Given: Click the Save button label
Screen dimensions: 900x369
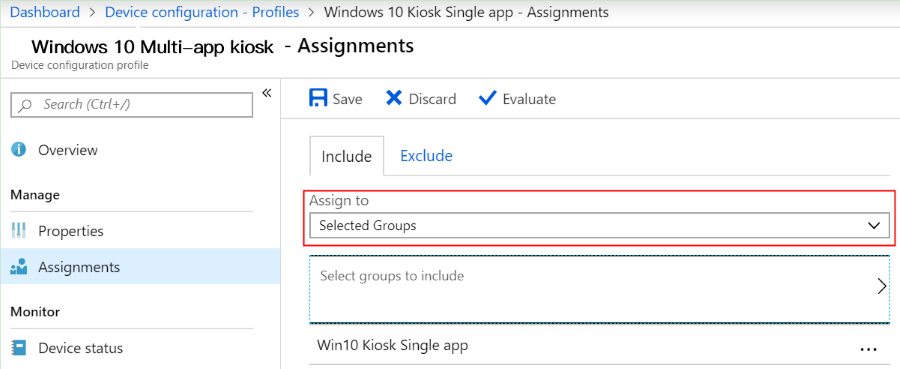Looking at the screenshot, I should click(x=347, y=99).
